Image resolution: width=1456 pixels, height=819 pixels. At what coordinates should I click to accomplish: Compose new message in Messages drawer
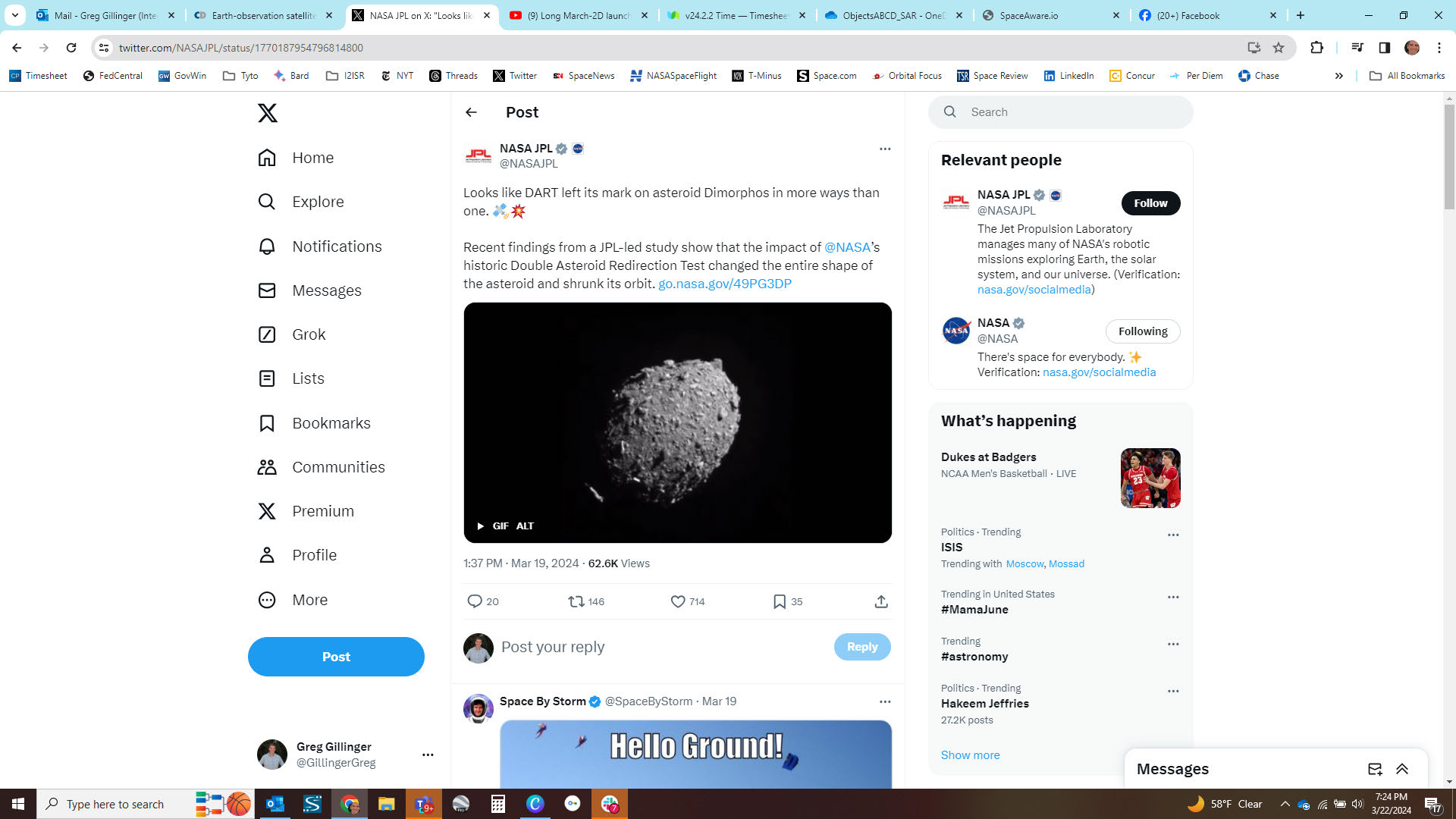pos(1375,769)
